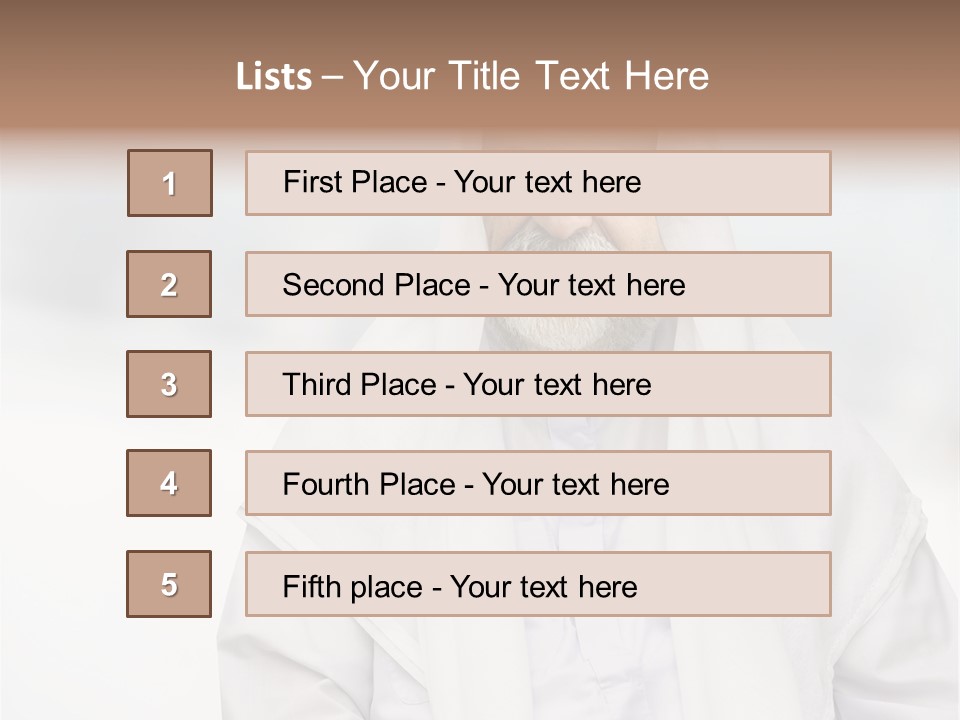Viewport: 960px width, 720px height.
Task: Select the number 2 box
Action: [x=169, y=284]
